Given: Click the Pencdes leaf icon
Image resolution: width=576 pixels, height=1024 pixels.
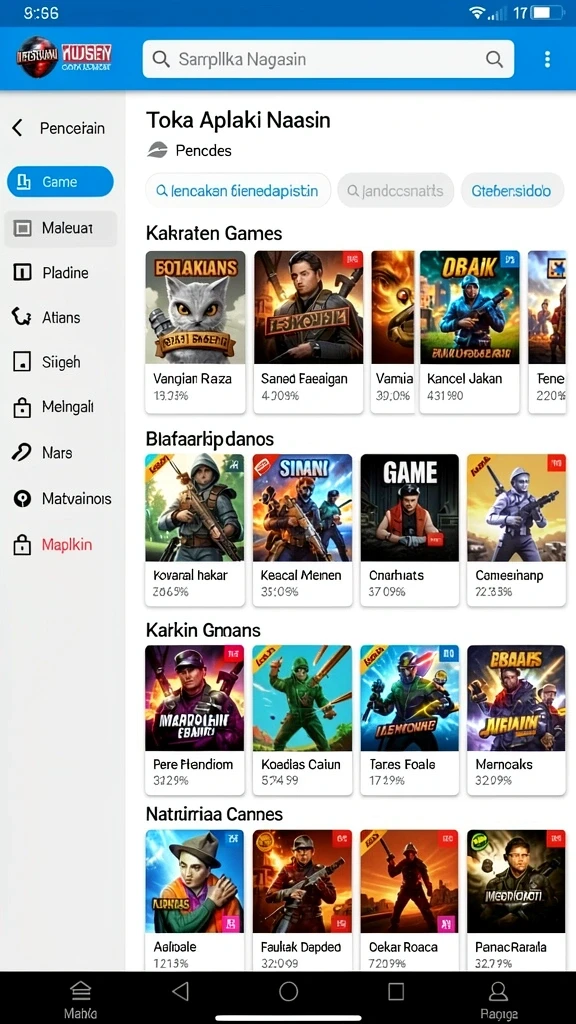Looking at the screenshot, I should pyautogui.click(x=157, y=150).
